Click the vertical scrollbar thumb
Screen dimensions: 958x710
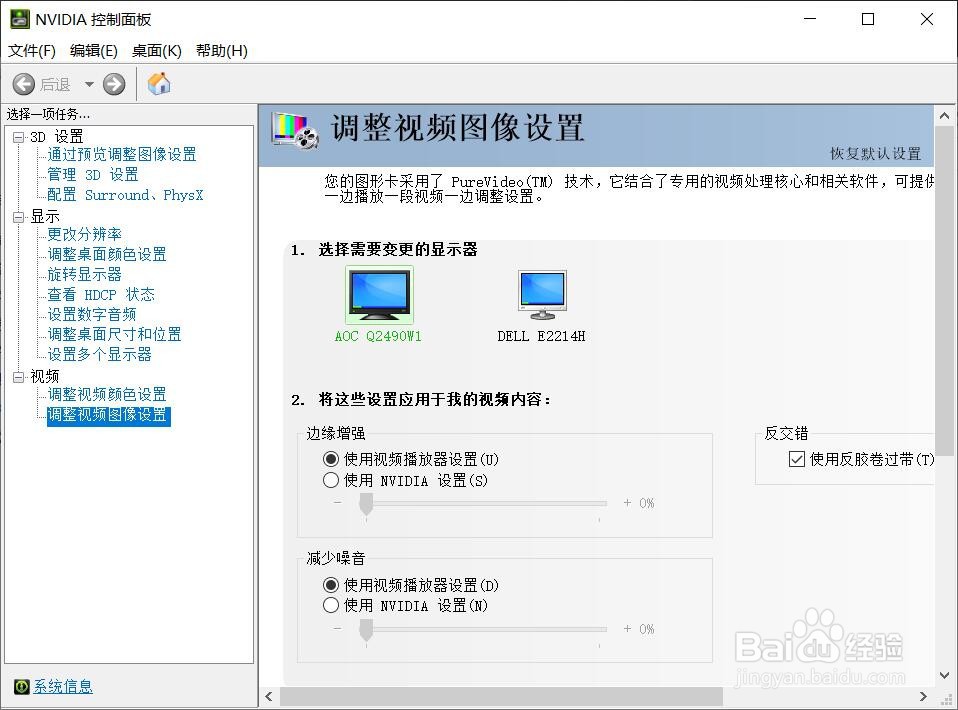point(945,291)
